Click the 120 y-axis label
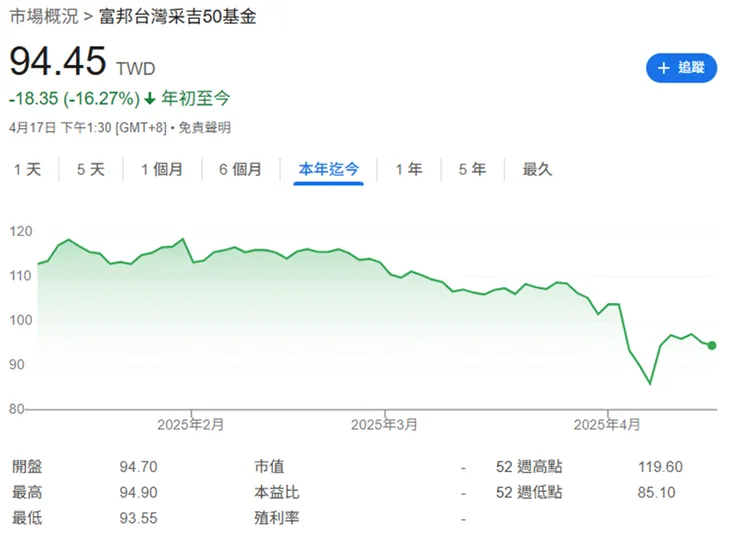Viewport: 740px width, 538px height. click(21, 231)
